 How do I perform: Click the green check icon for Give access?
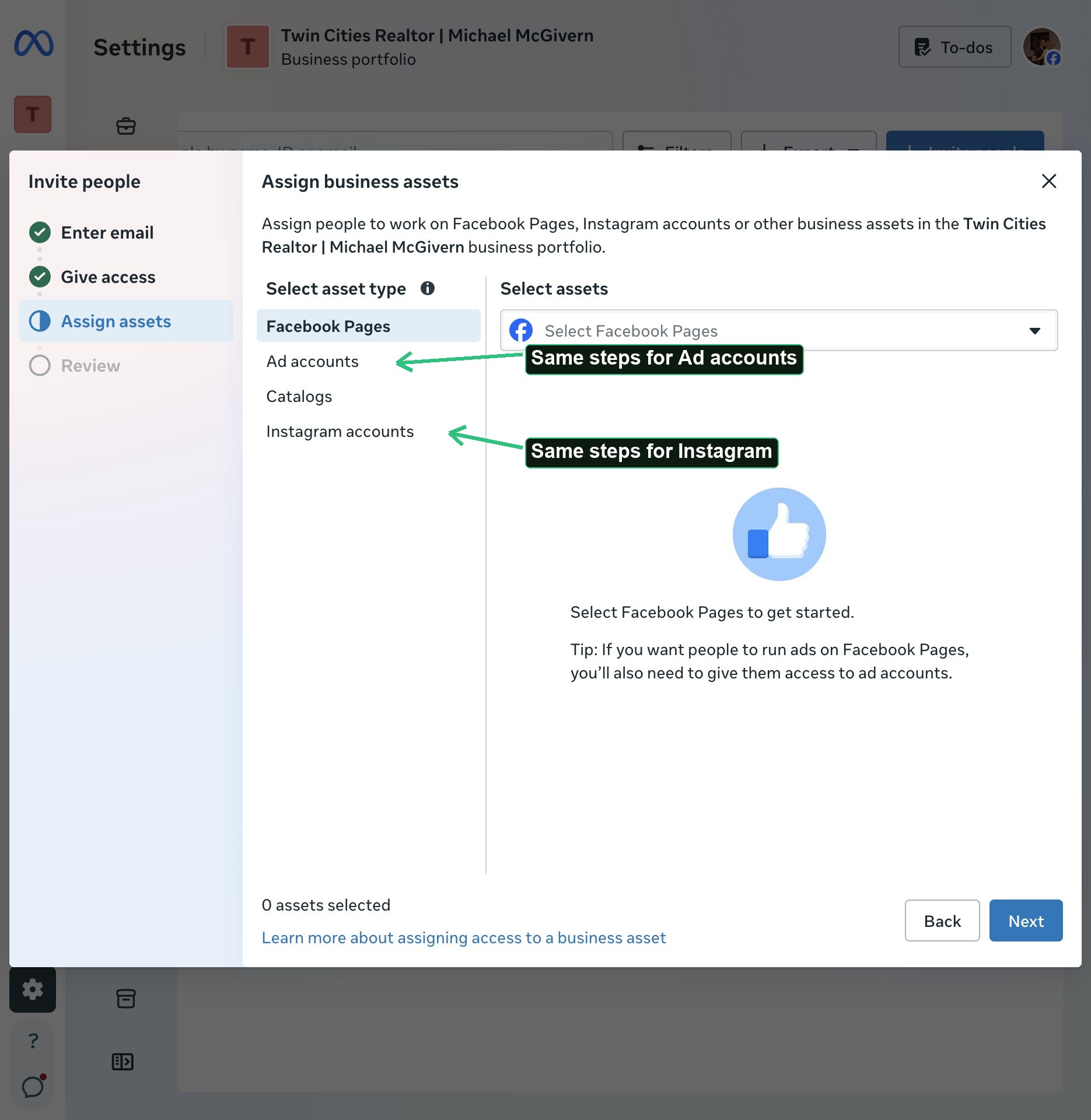point(40,276)
